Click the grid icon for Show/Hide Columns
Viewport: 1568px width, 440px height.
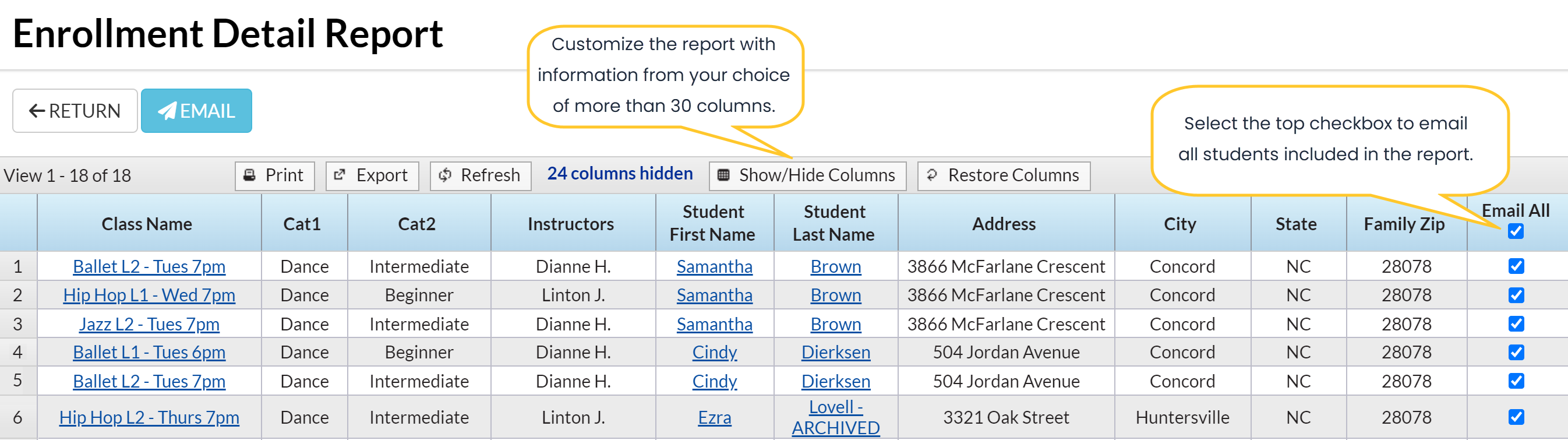point(723,175)
